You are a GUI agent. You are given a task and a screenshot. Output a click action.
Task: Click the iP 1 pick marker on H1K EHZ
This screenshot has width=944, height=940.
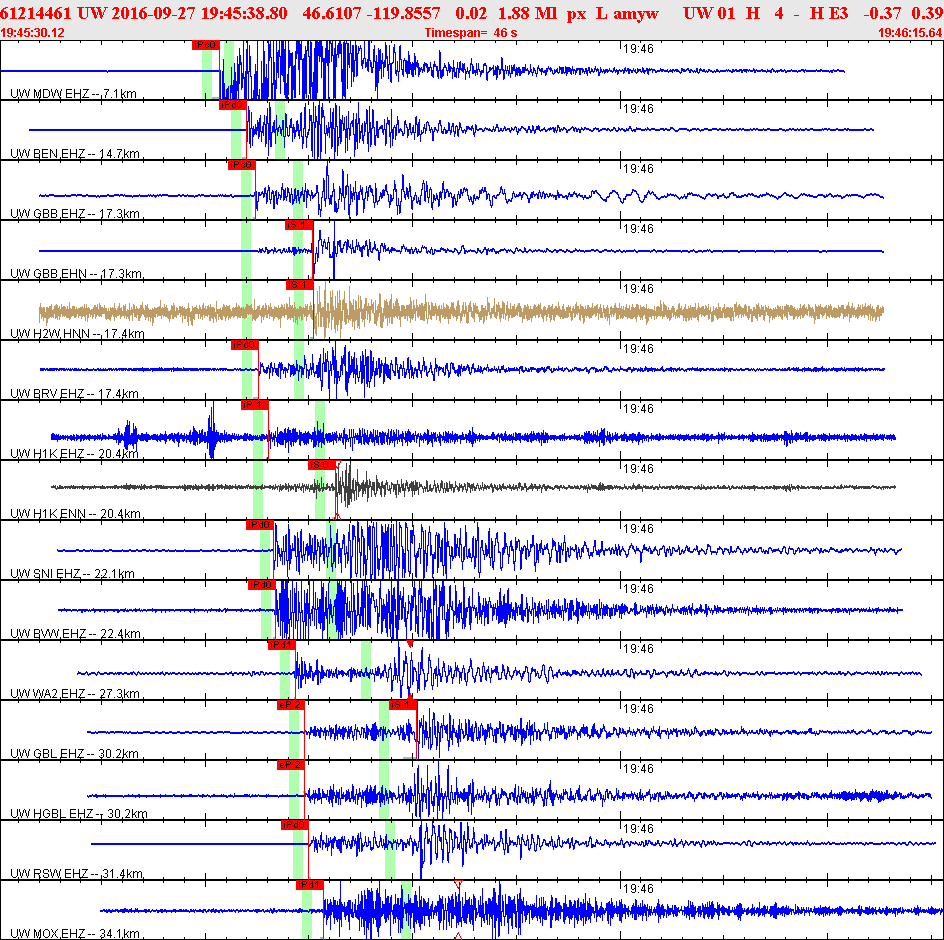[x=254, y=405]
